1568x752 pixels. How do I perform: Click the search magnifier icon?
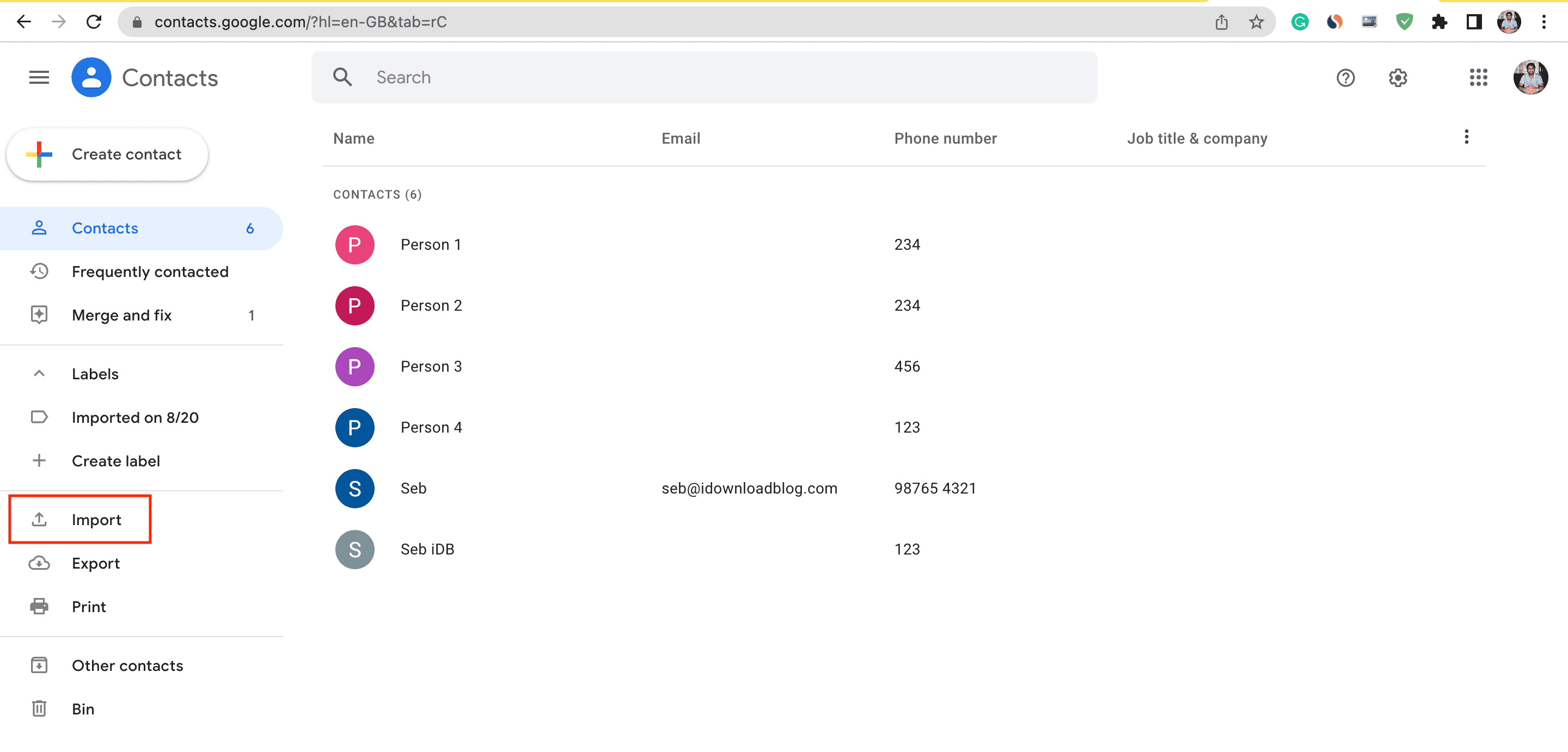coord(342,77)
